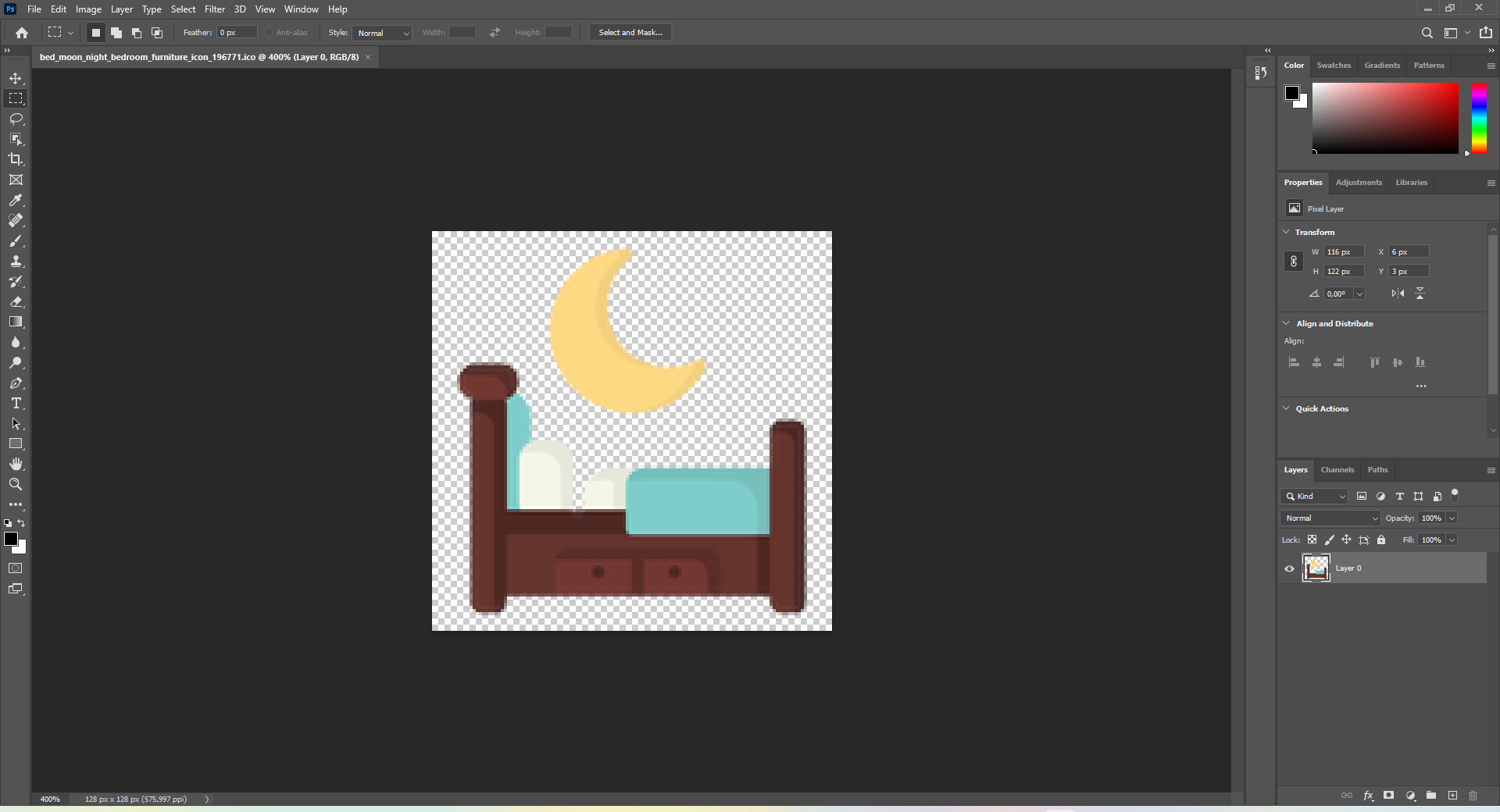Image resolution: width=1500 pixels, height=812 pixels.
Task: Click the Delete layer trash icon
Action: point(1473,796)
